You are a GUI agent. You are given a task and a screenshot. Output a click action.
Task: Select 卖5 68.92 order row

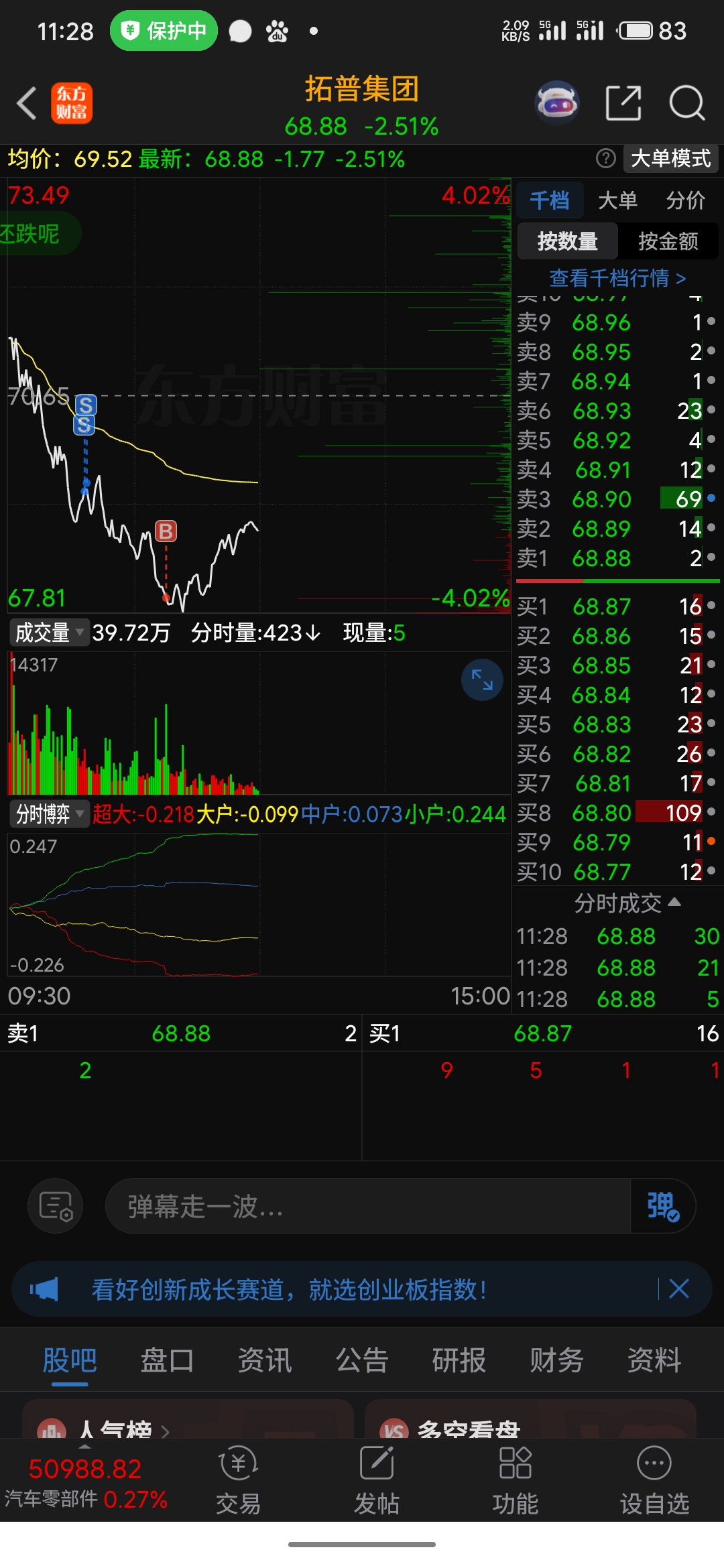617,440
